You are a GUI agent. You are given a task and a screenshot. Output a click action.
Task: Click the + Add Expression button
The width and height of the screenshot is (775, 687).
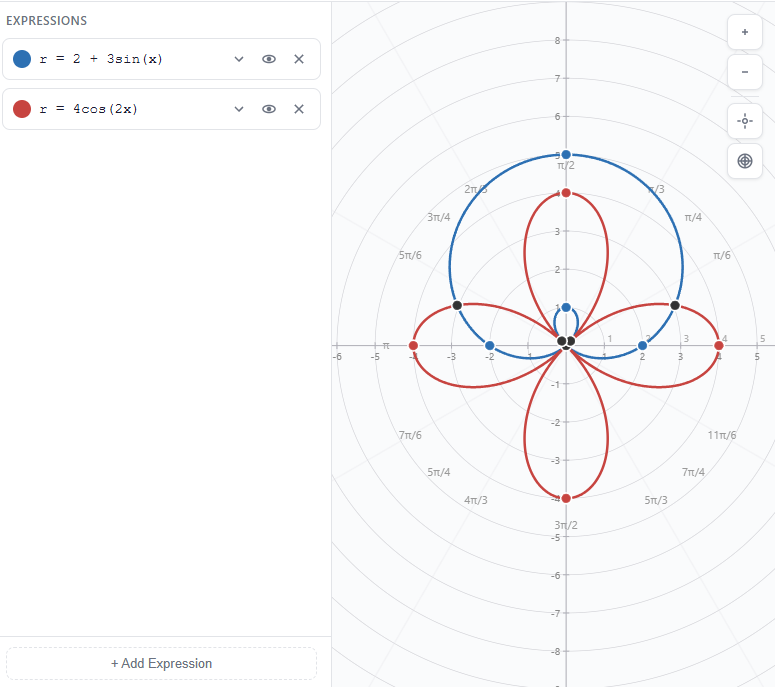[x=161, y=663]
